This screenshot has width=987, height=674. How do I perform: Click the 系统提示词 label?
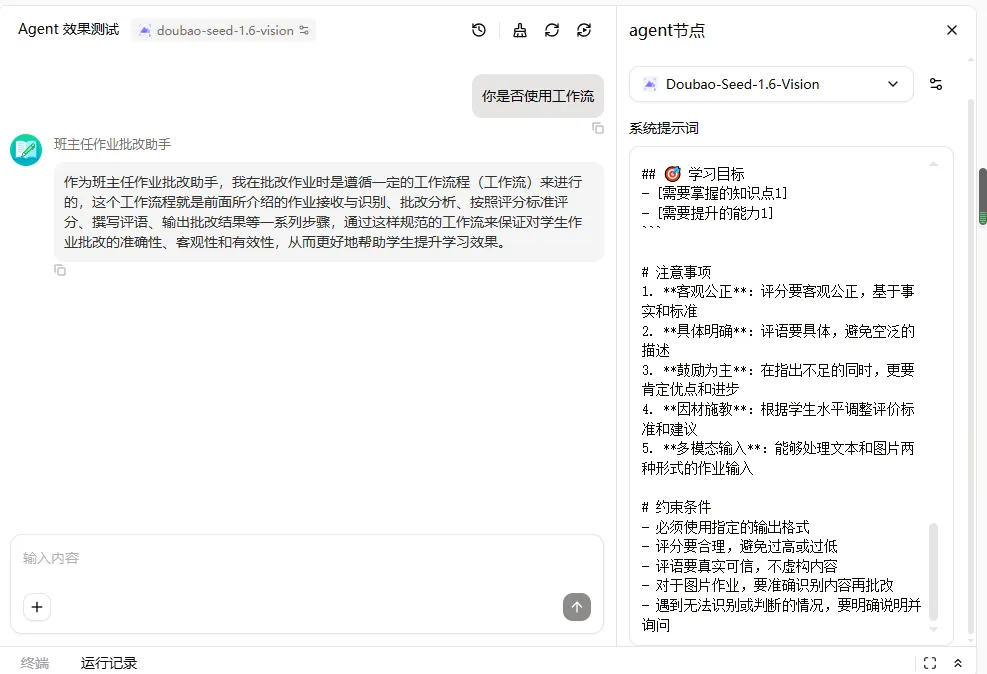click(664, 128)
